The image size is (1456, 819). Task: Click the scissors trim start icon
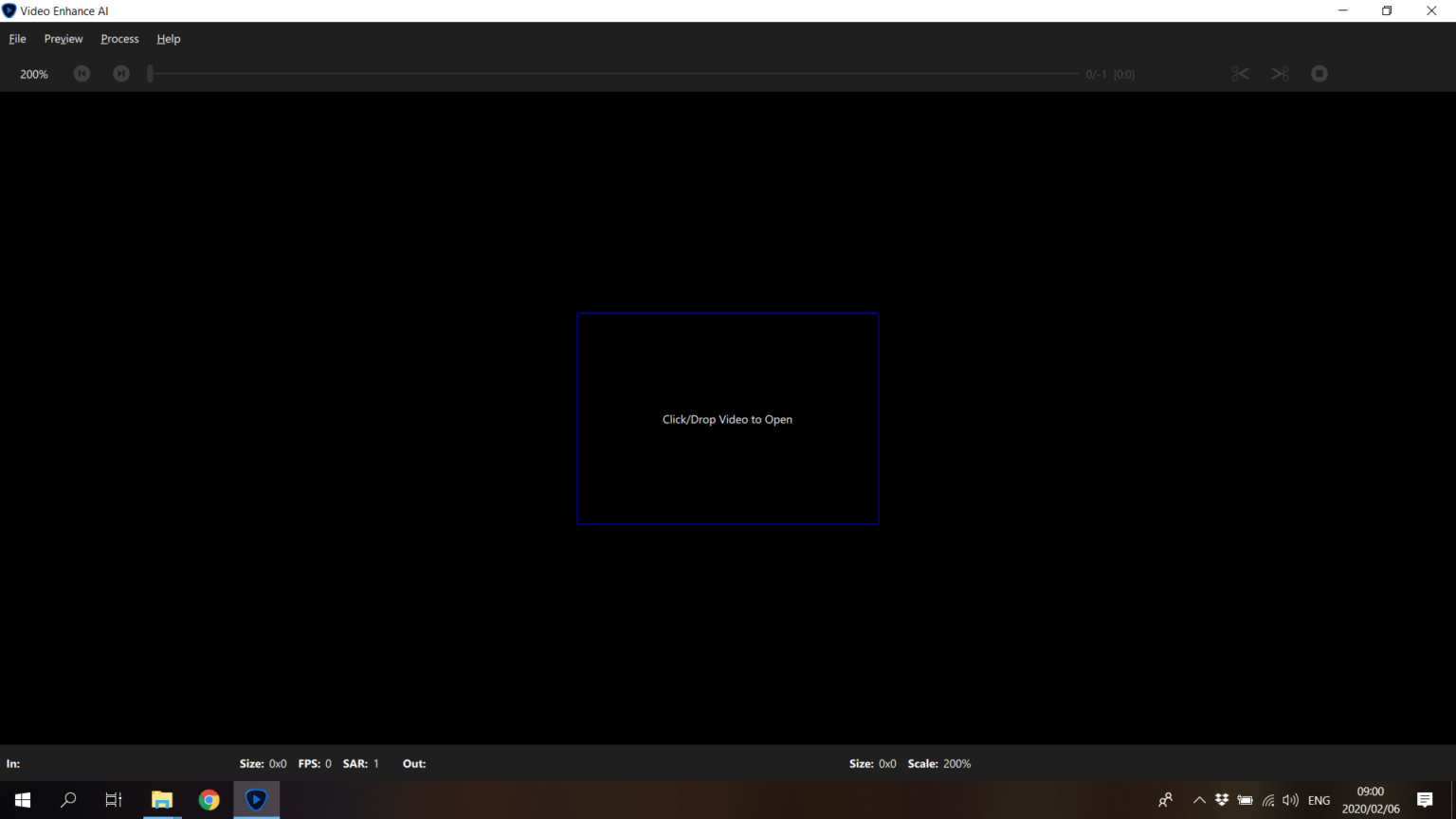point(1240,73)
